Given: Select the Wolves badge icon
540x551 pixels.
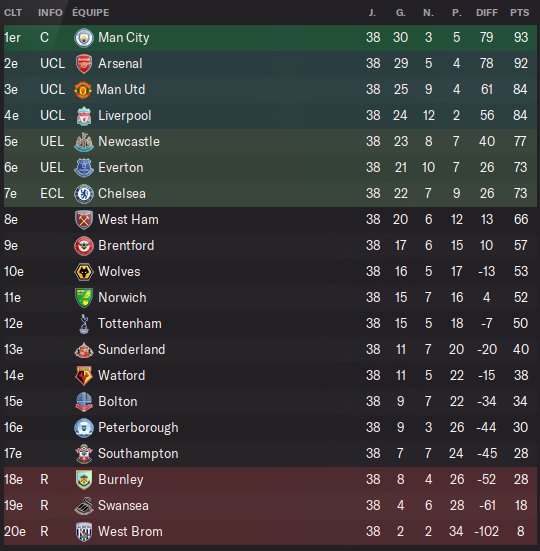Looking at the screenshot, I should tap(84, 272).
